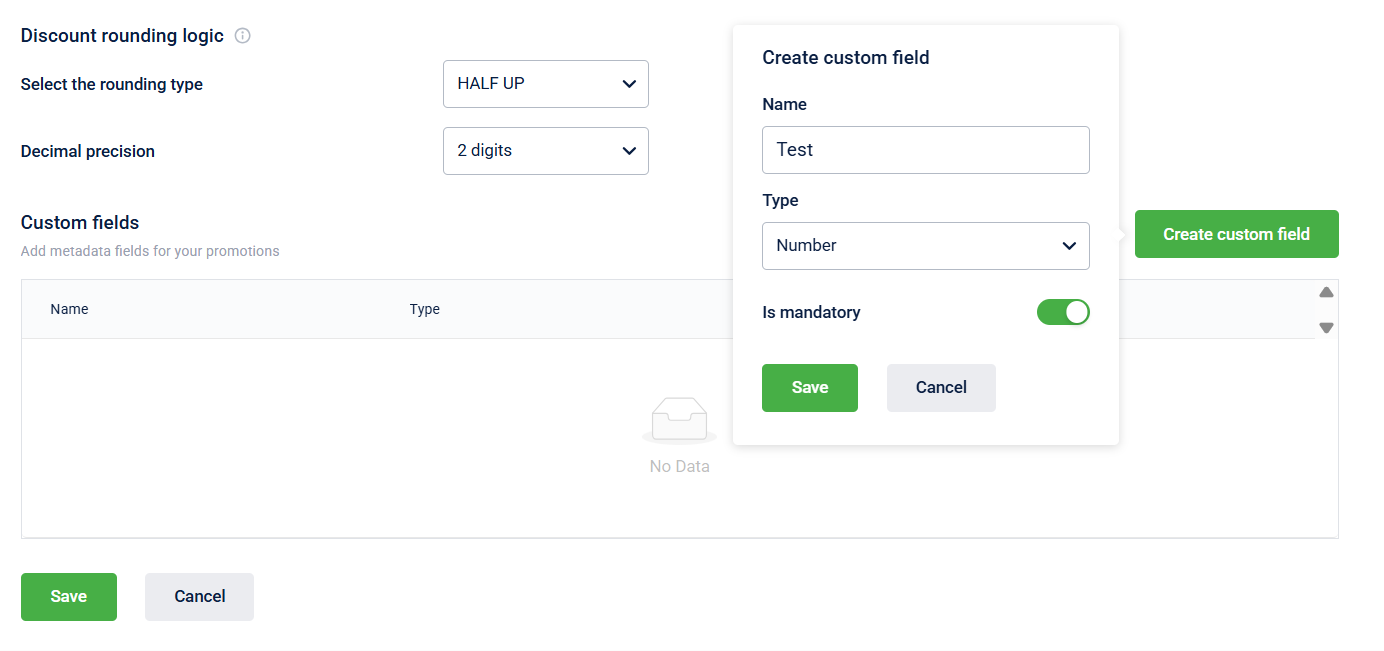Focus the Name input field containing Test
This screenshot has height=651, width=1384.
[x=925, y=150]
